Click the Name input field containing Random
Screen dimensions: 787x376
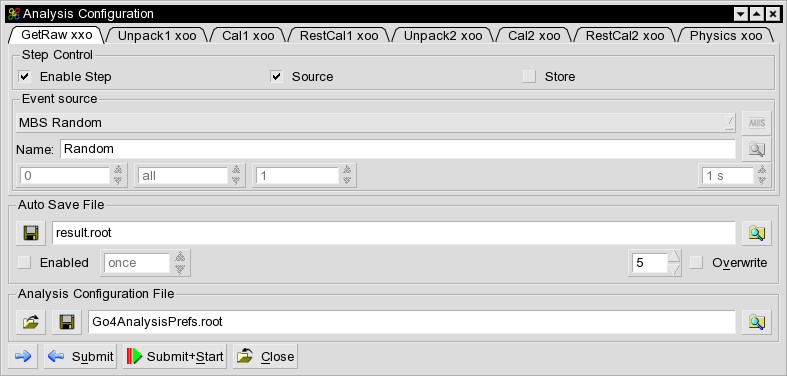[x=398, y=149]
